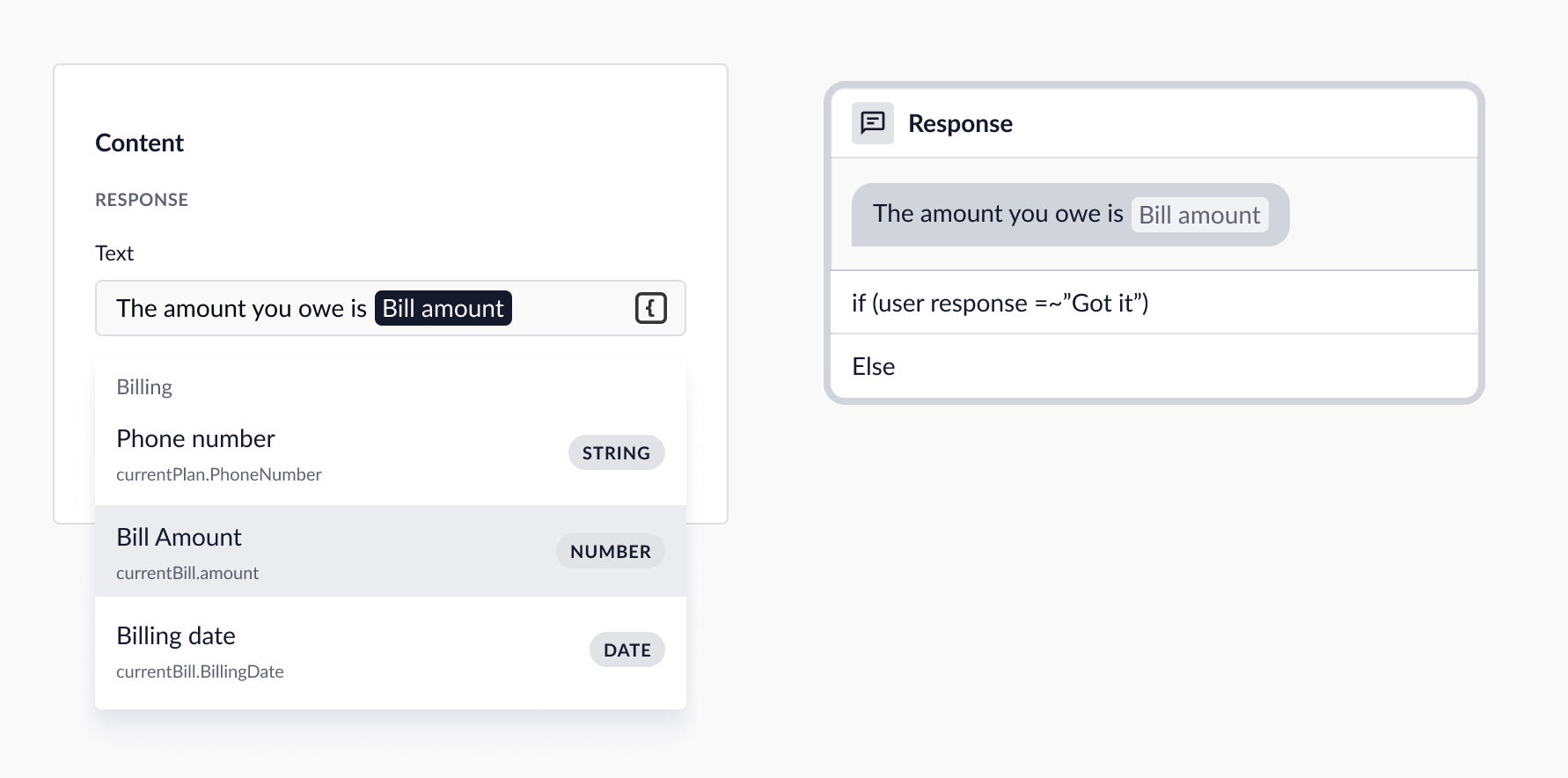Select the Phone number variable option
The height and width of the screenshot is (778, 1568).
pyautogui.click(x=390, y=454)
